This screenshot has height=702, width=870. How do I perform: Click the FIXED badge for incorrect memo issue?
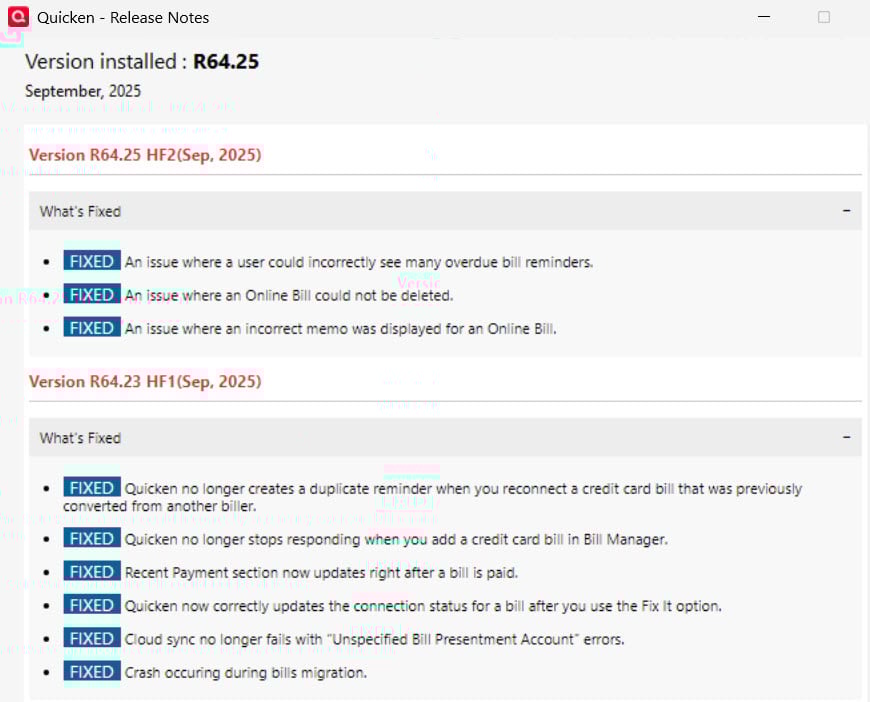point(92,327)
